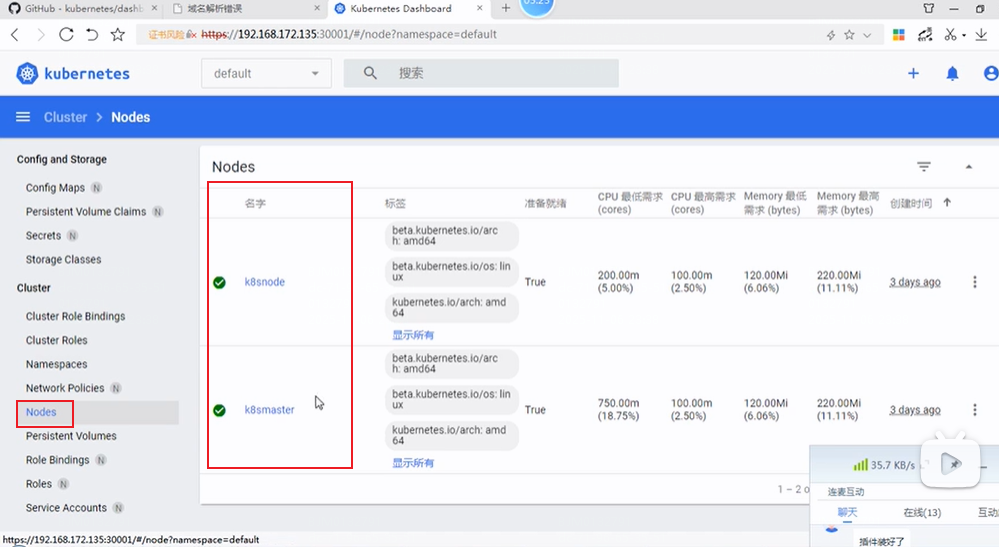Click browser back arrow
The height and width of the screenshot is (547, 999).
coord(15,34)
